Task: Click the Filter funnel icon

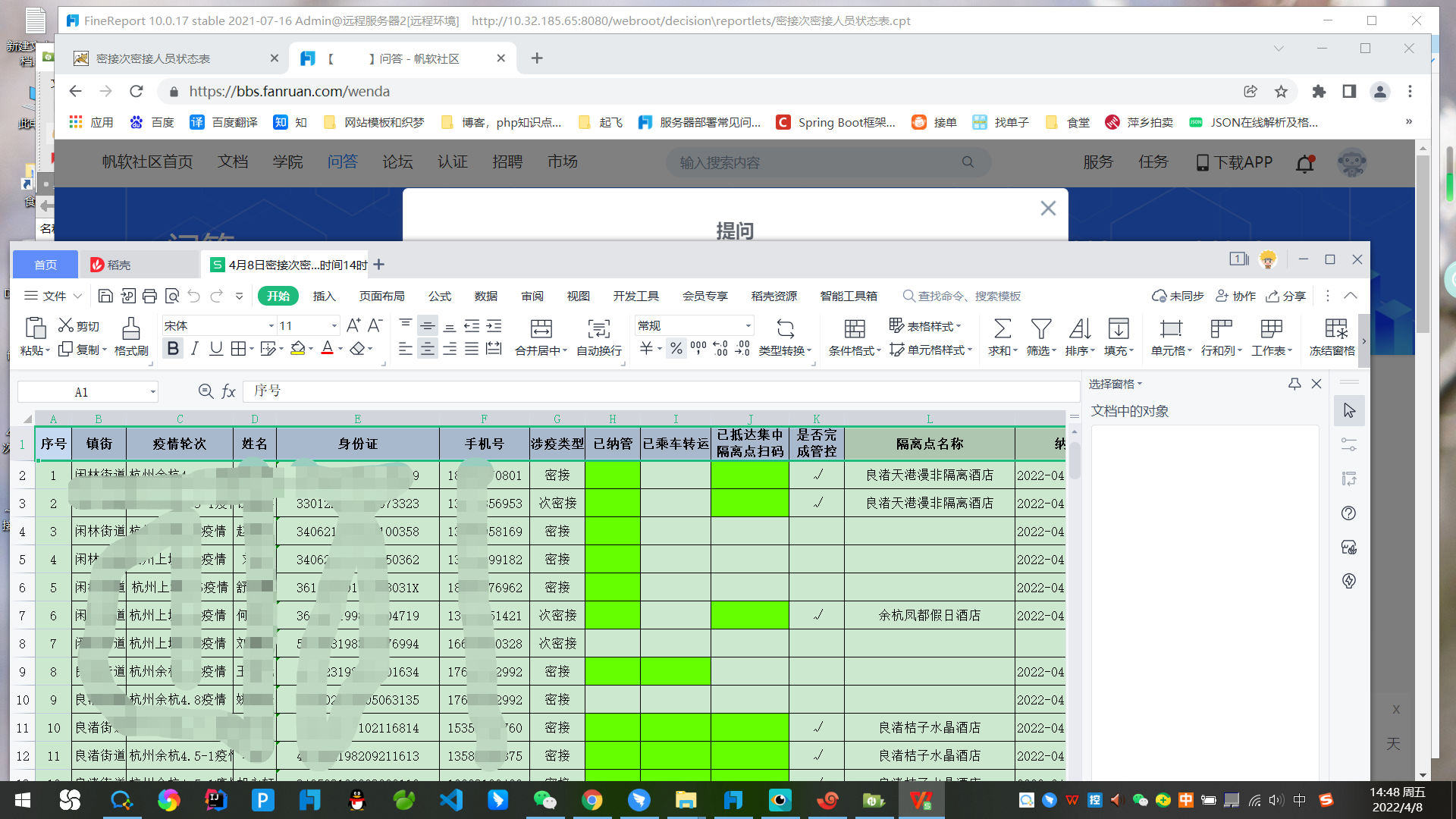Action: pyautogui.click(x=1040, y=328)
